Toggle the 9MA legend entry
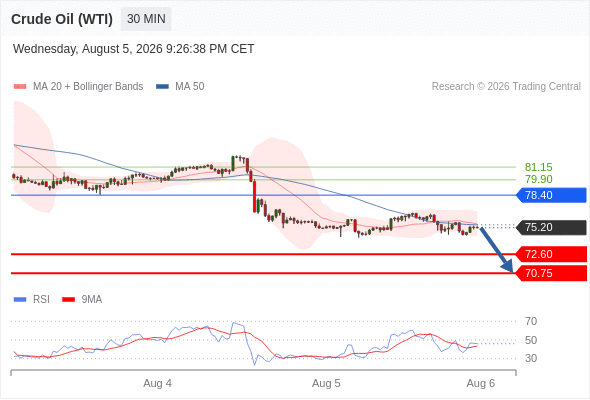 pos(82,300)
